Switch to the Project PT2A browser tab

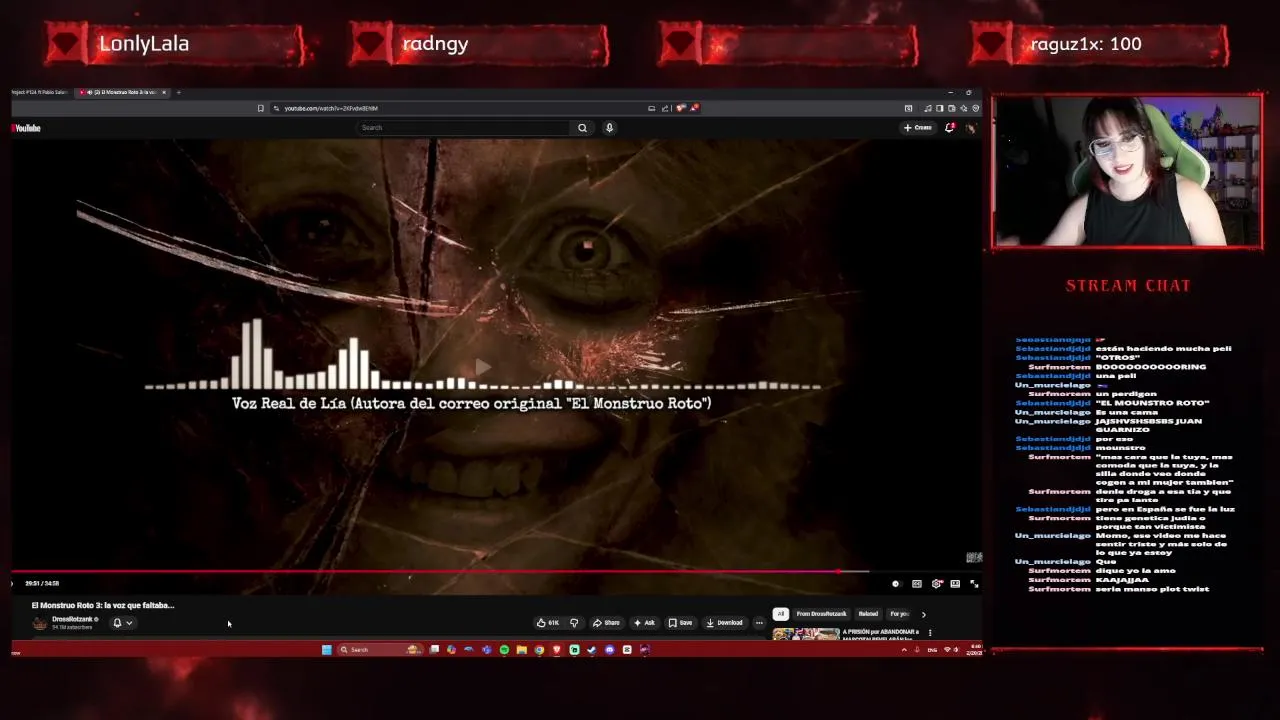click(40, 92)
